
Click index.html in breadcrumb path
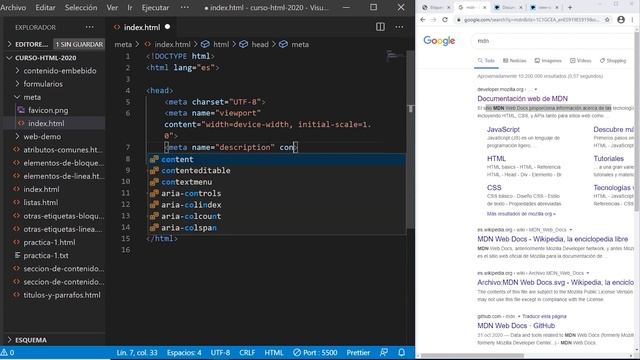172,44
